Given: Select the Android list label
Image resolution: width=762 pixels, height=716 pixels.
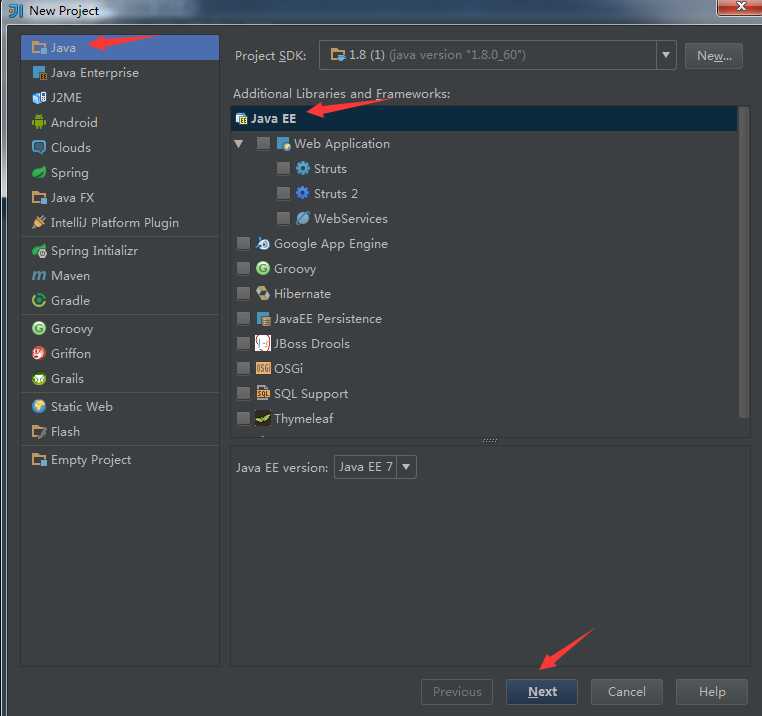Looking at the screenshot, I should pos(74,122).
